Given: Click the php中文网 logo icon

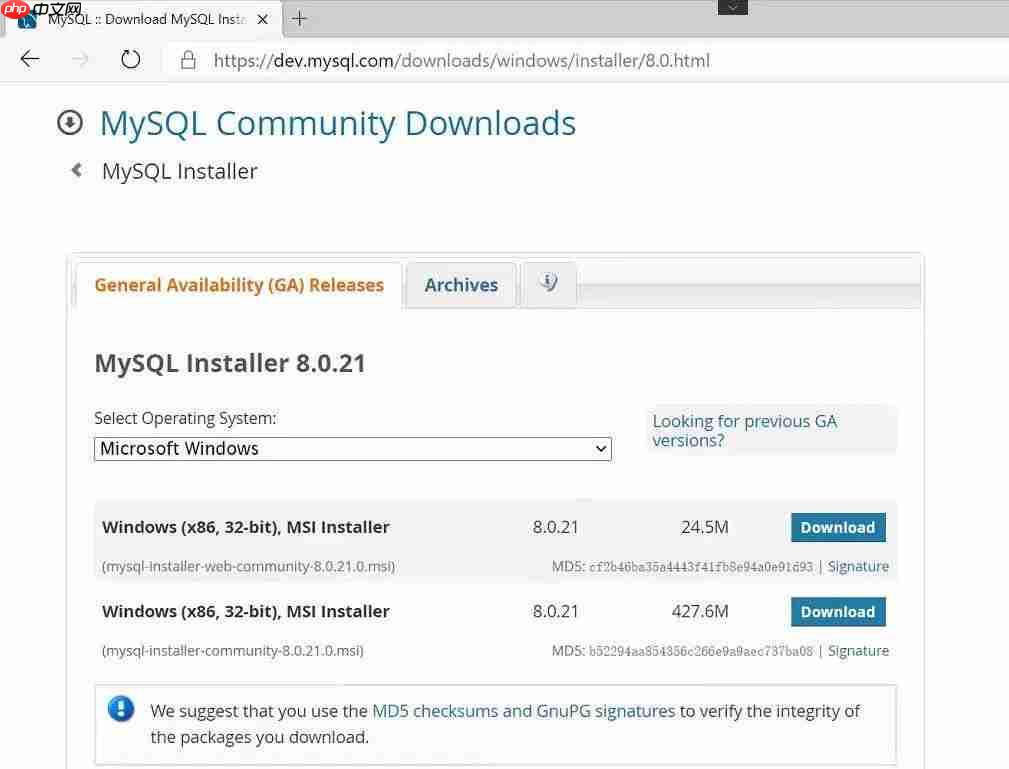Looking at the screenshot, I should point(16,10).
